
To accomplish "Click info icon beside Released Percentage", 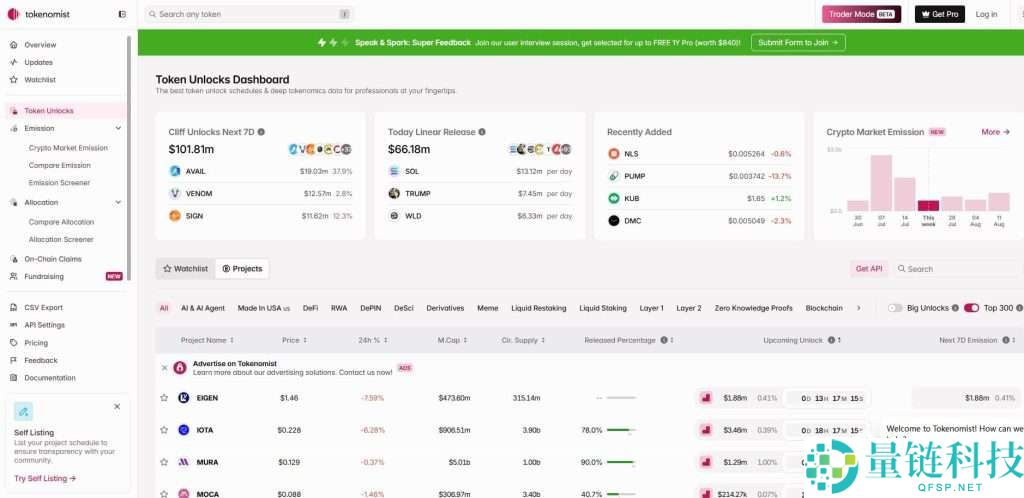I will pyautogui.click(x=664, y=340).
